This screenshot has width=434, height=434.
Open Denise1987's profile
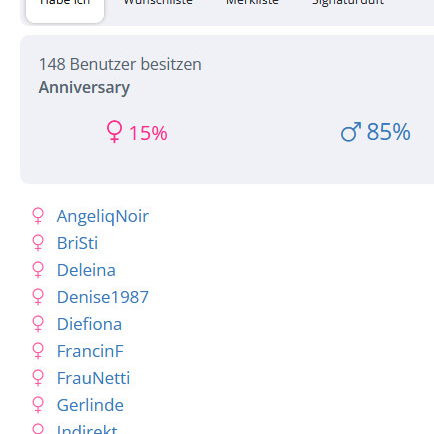[x=103, y=297]
